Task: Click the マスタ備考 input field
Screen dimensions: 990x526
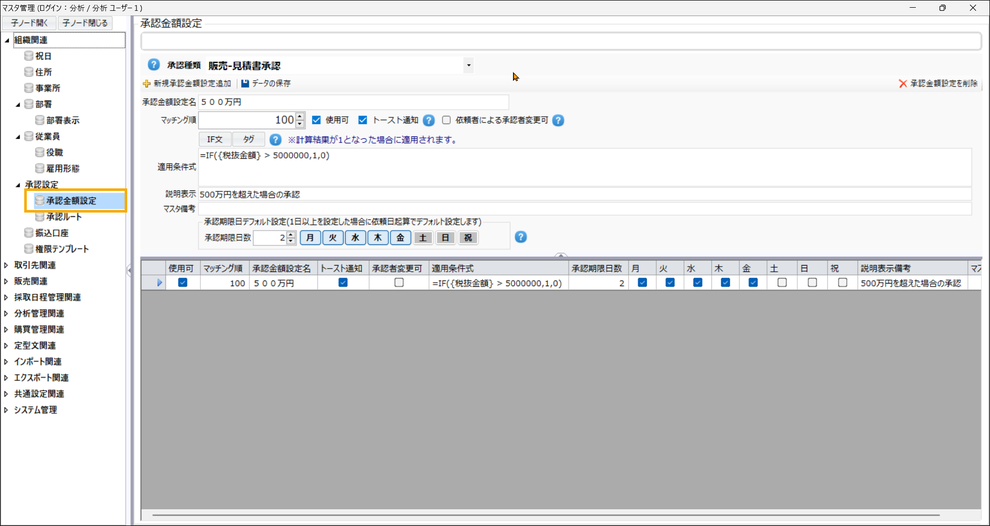Action: (x=585, y=209)
